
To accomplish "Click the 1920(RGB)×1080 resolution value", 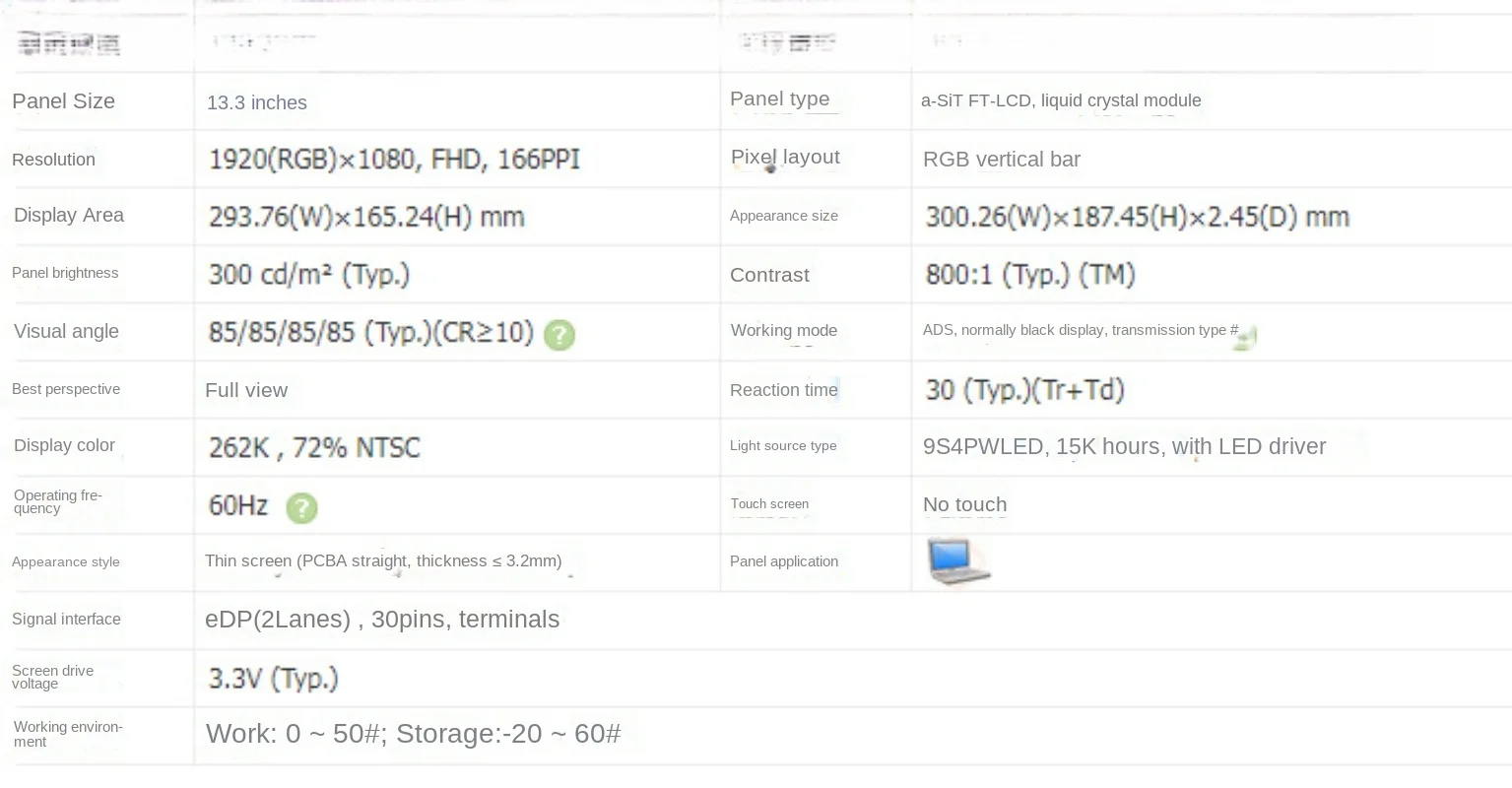I will pyautogui.click(x=394, y=160).
